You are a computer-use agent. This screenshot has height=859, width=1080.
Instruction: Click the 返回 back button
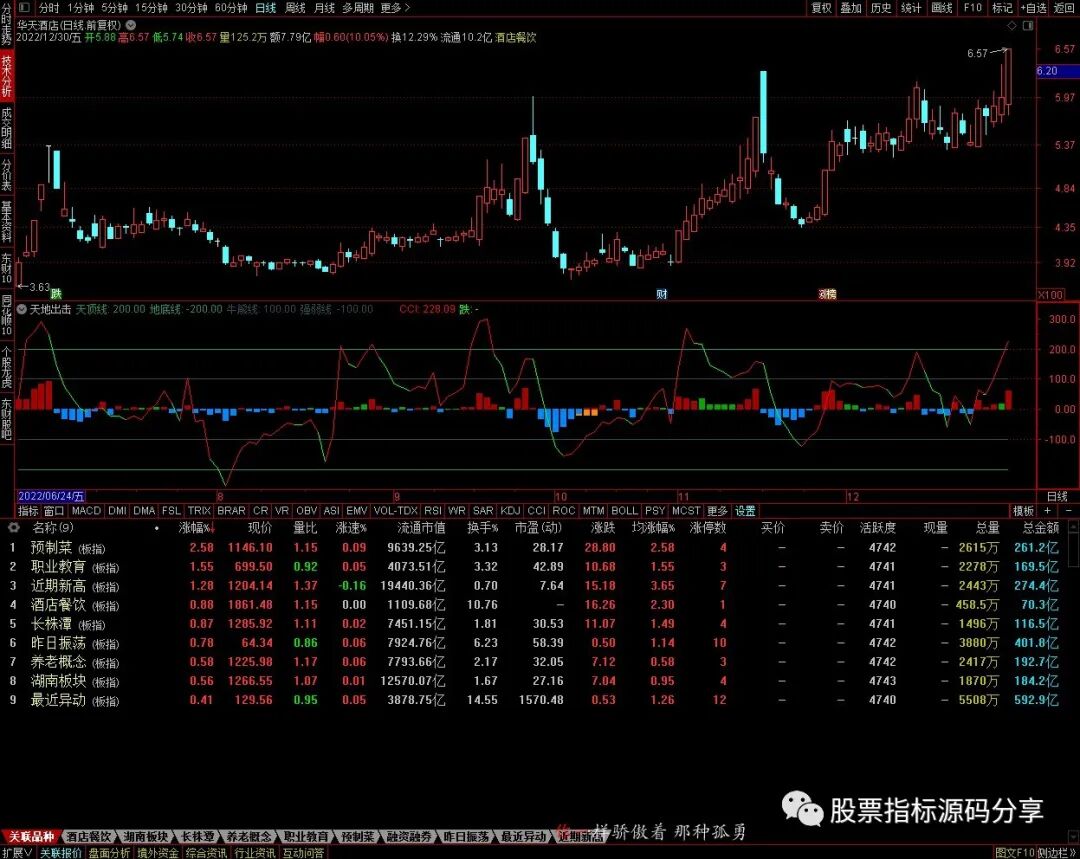click(1063, 8)
